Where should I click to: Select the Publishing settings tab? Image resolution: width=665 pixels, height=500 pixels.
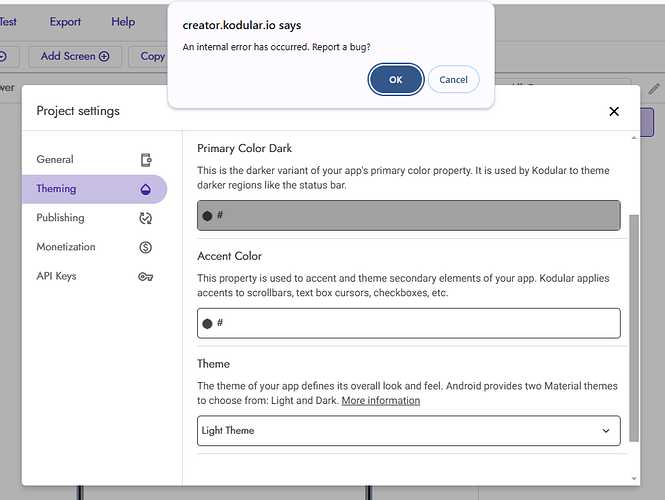click(60, 218)
